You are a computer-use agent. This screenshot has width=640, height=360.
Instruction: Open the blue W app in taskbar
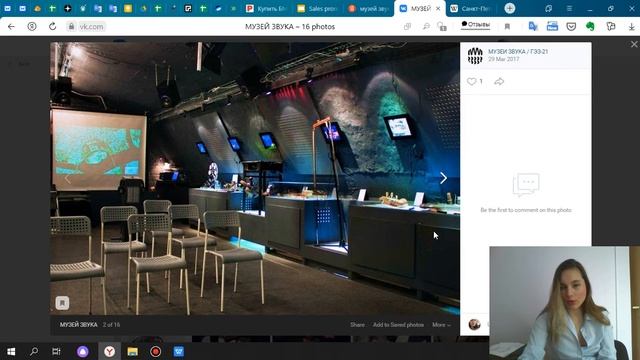click(179, 351)
